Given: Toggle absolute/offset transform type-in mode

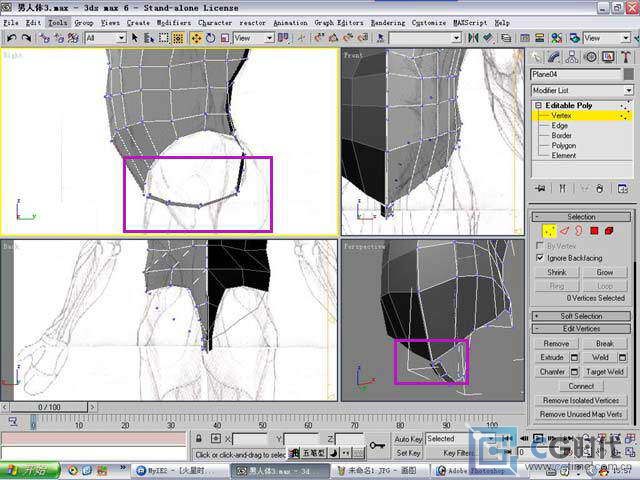Looking at the screenshot, I should [216, 439].
